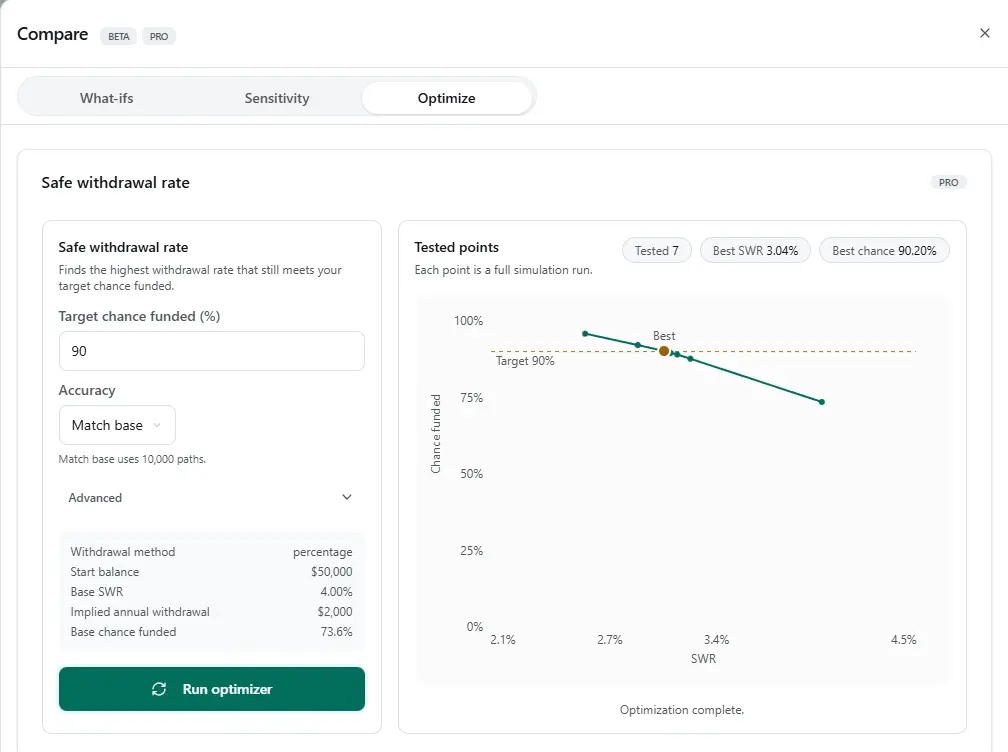The image size is (1008, 752).
Task: Click the Tested 7 chip
Action: pos(656,251)
